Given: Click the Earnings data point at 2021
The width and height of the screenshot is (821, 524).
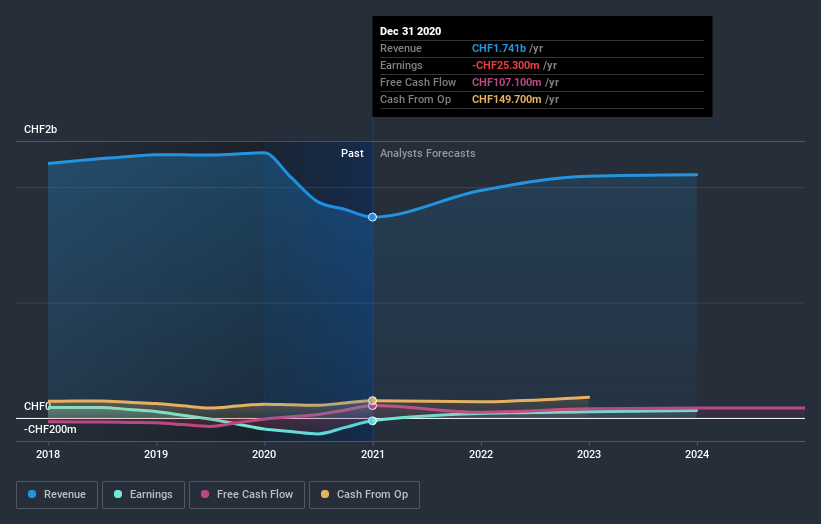Looking at the screenshot, I should [x=372, y=421].
